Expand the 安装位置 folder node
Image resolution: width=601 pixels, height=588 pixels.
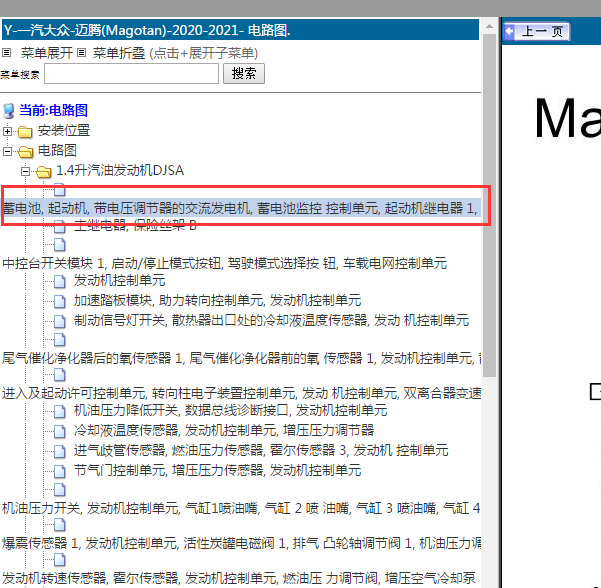(x=7, y=131)
